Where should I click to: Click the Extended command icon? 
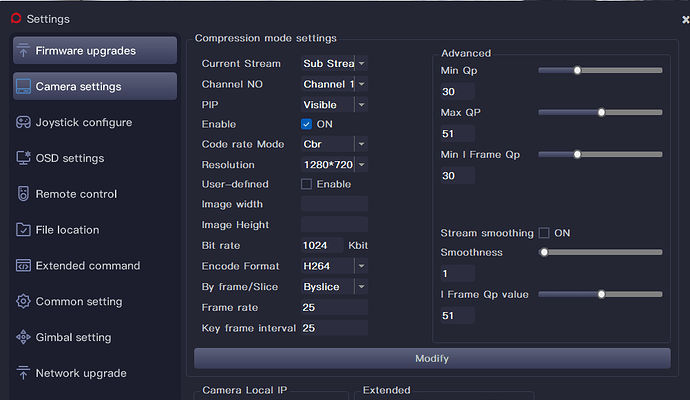23,266
